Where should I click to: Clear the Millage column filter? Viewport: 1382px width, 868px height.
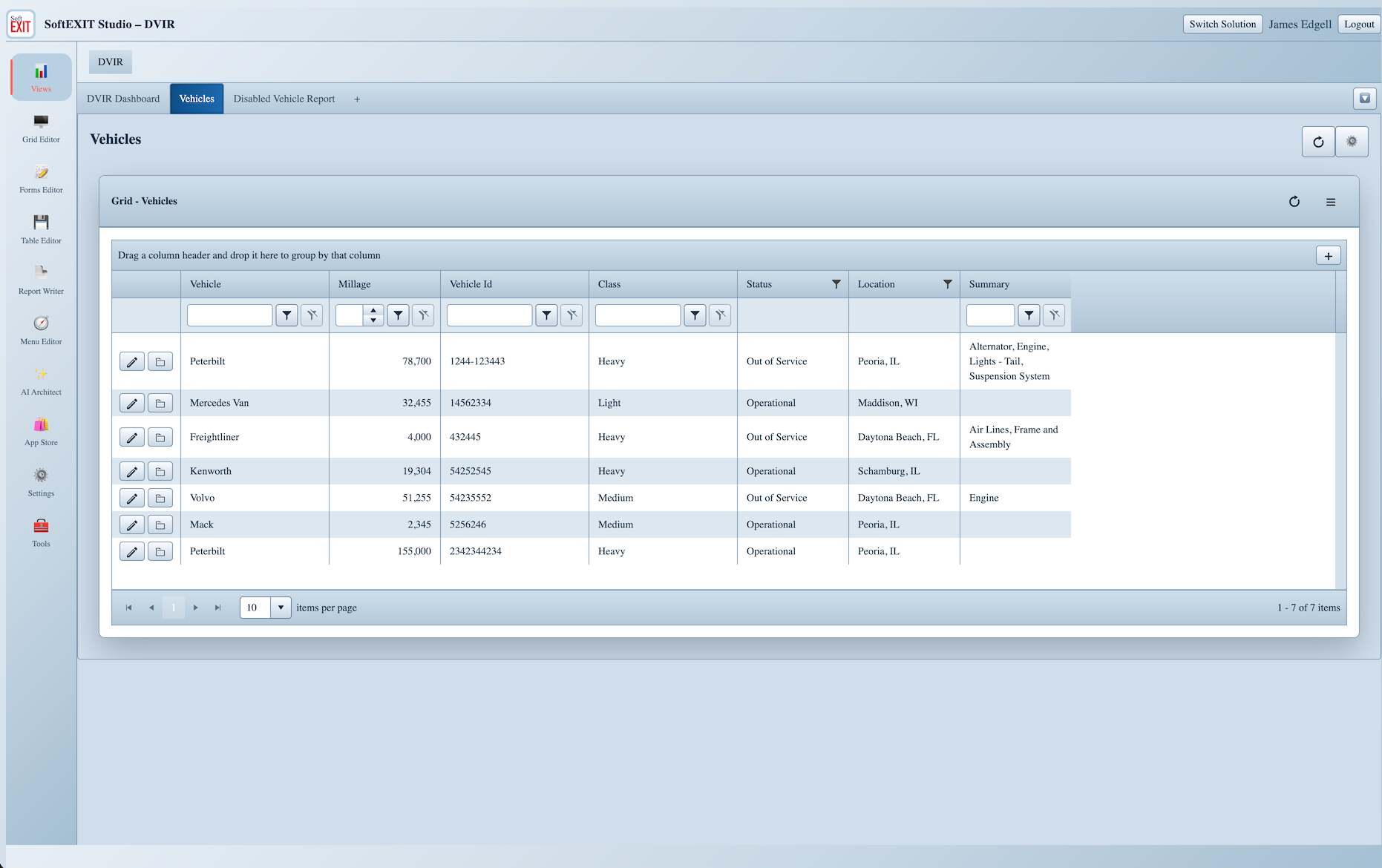424,315
